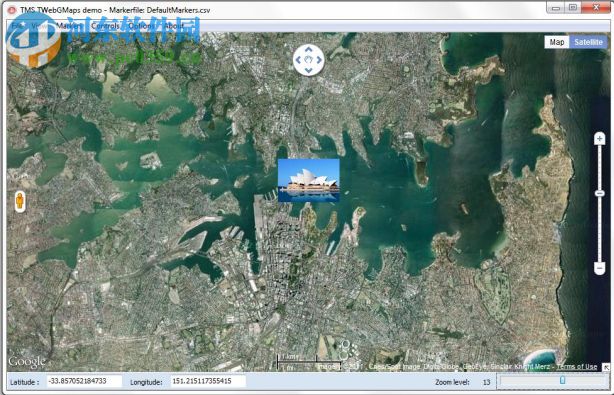Screen dimensions: 614x395
Task: Switch to Map view
Action: pyautogui.click(x=556, y=42)
